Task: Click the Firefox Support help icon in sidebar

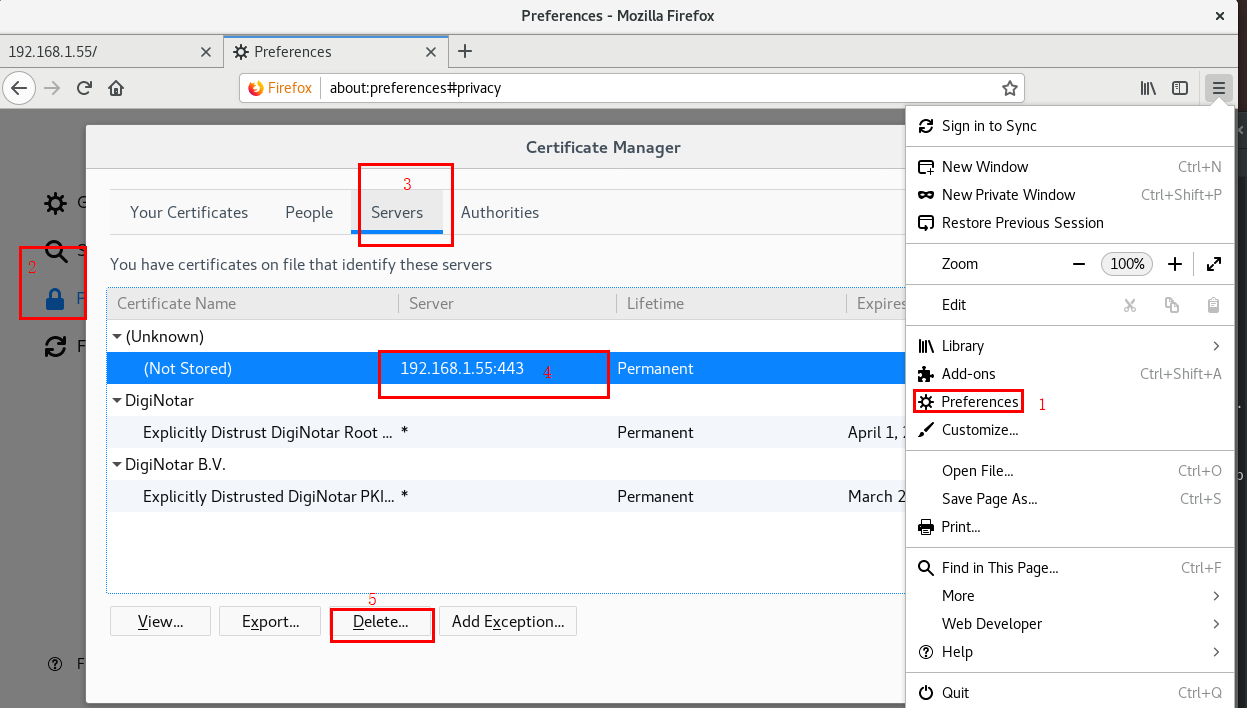Action: [x=56, y=664]
